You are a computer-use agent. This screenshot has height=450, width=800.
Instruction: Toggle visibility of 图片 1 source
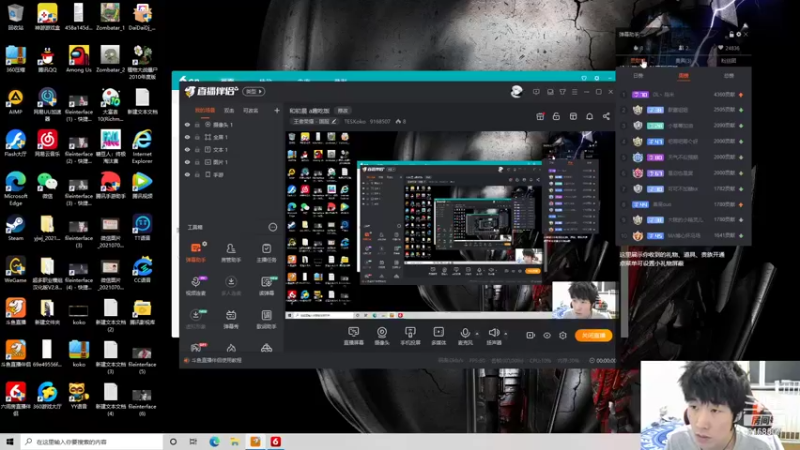coord(187,162)
